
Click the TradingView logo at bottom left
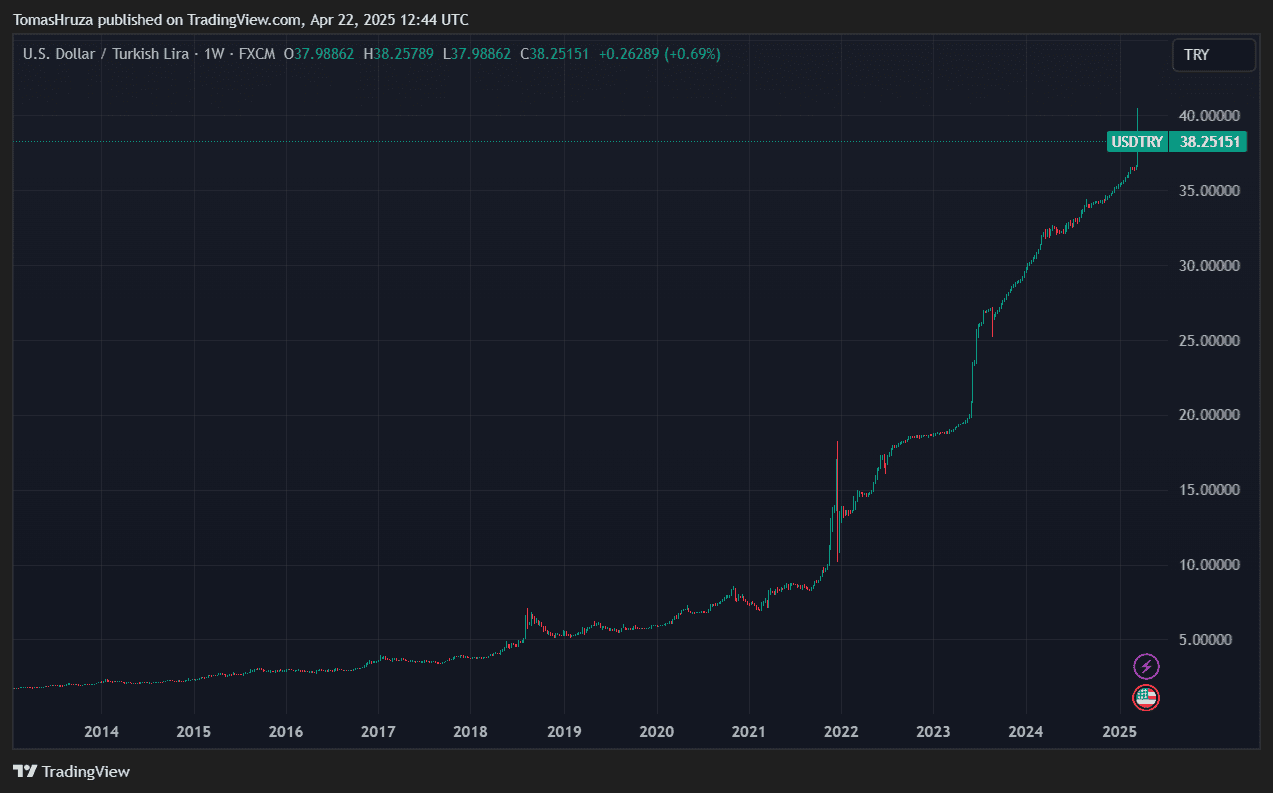tap(71, 771)
